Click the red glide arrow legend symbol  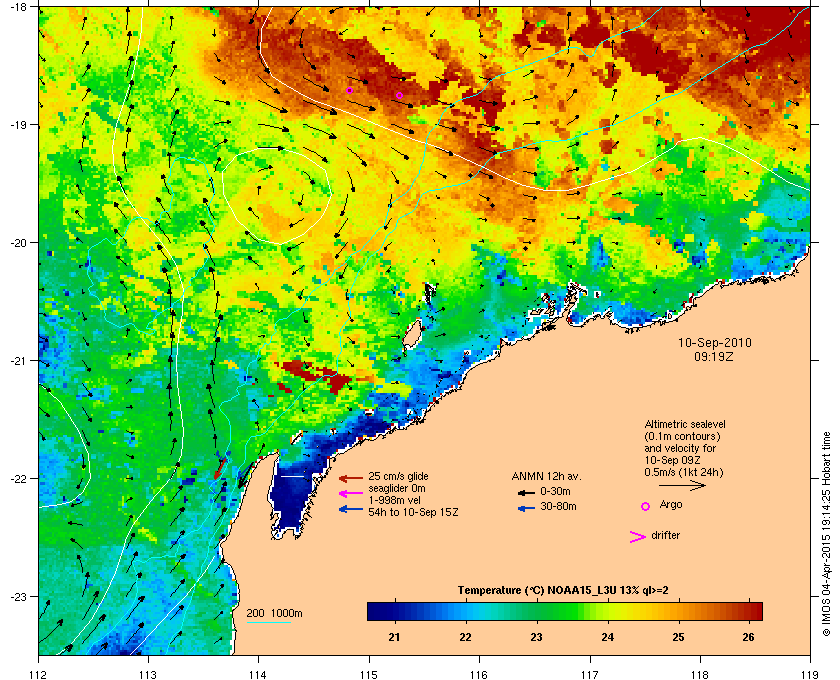tap(351, 477)
